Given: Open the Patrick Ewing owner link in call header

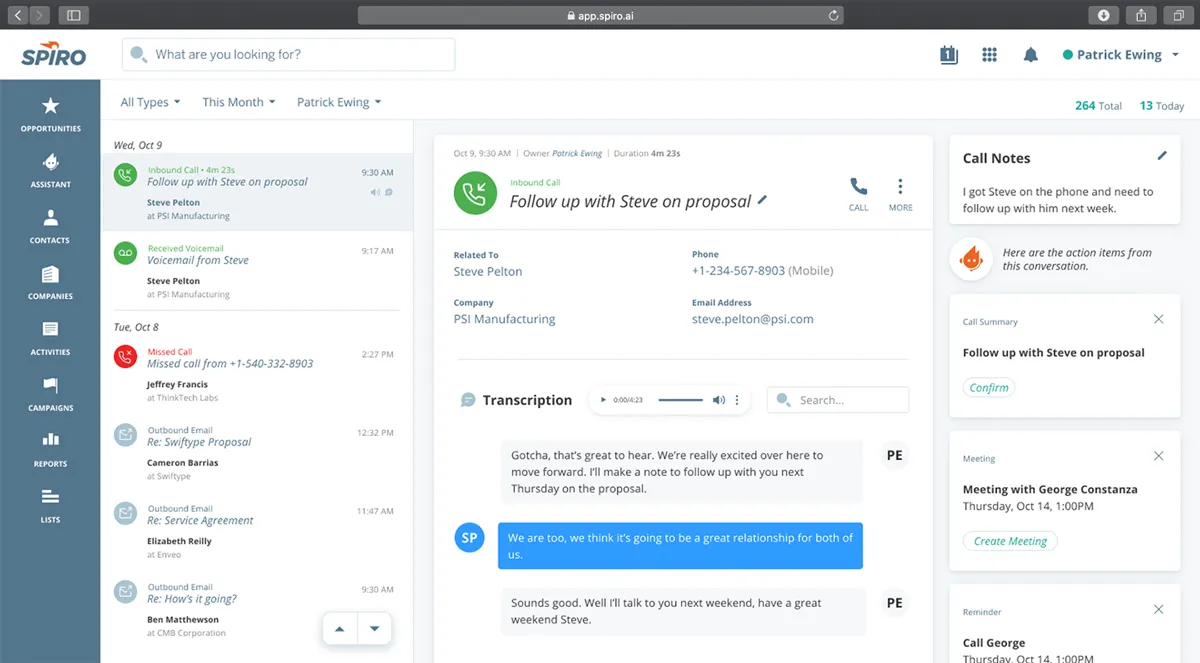Looking at the screenshot, I should point(577,154).
